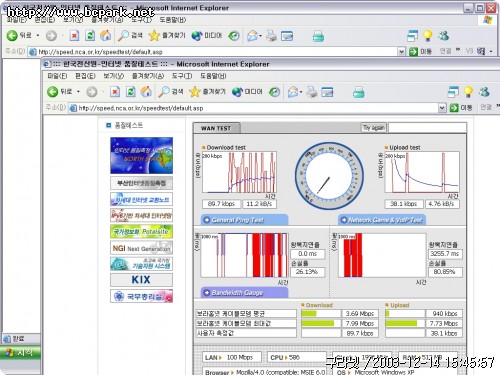Screen dimensions: 500x375
Task: Open Help menu in front IE window
Action: [213, 76]
